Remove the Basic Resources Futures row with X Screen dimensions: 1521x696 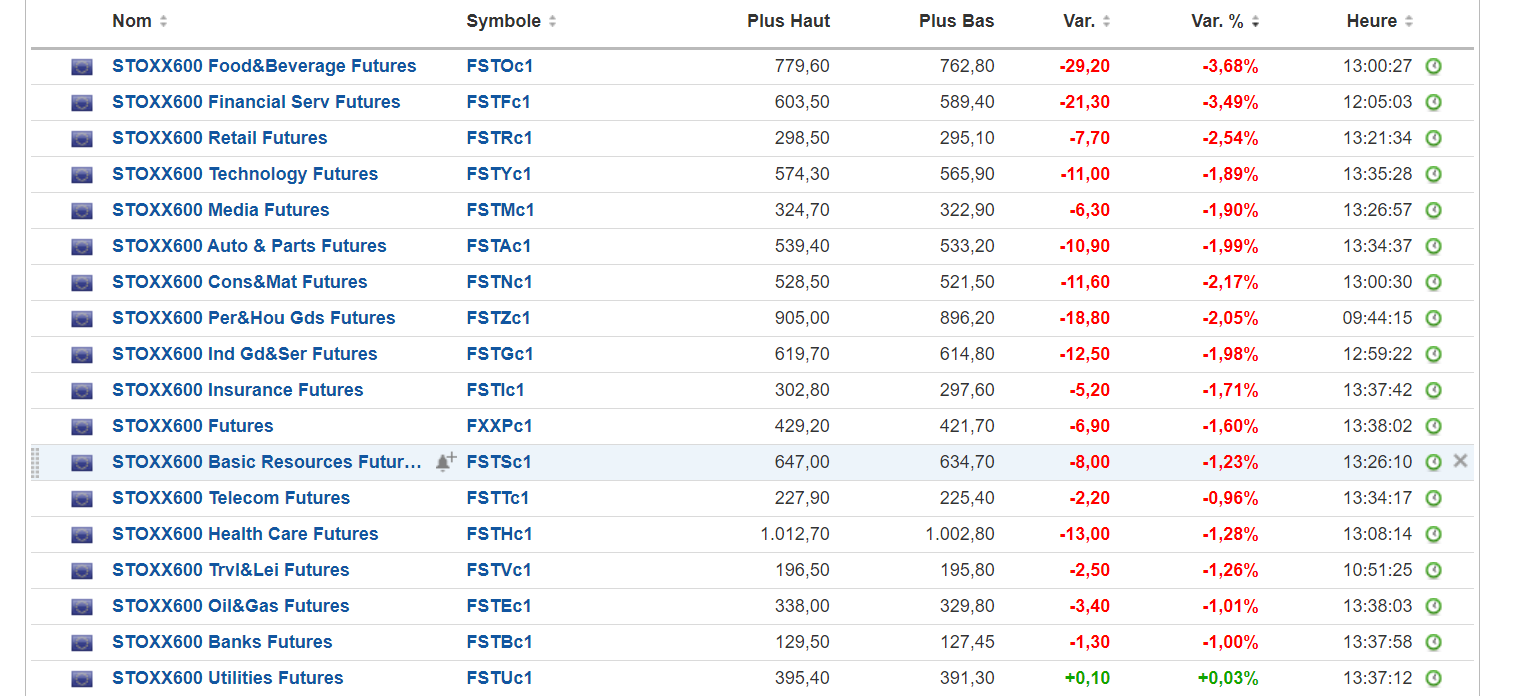tap(1460, 461)
